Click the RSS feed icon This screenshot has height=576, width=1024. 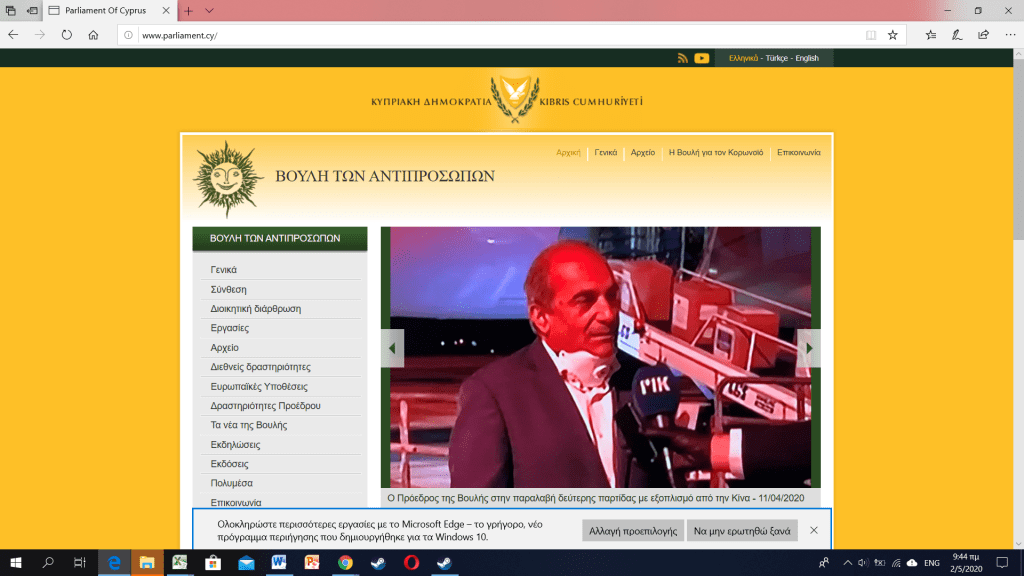(x=683, y=58)
